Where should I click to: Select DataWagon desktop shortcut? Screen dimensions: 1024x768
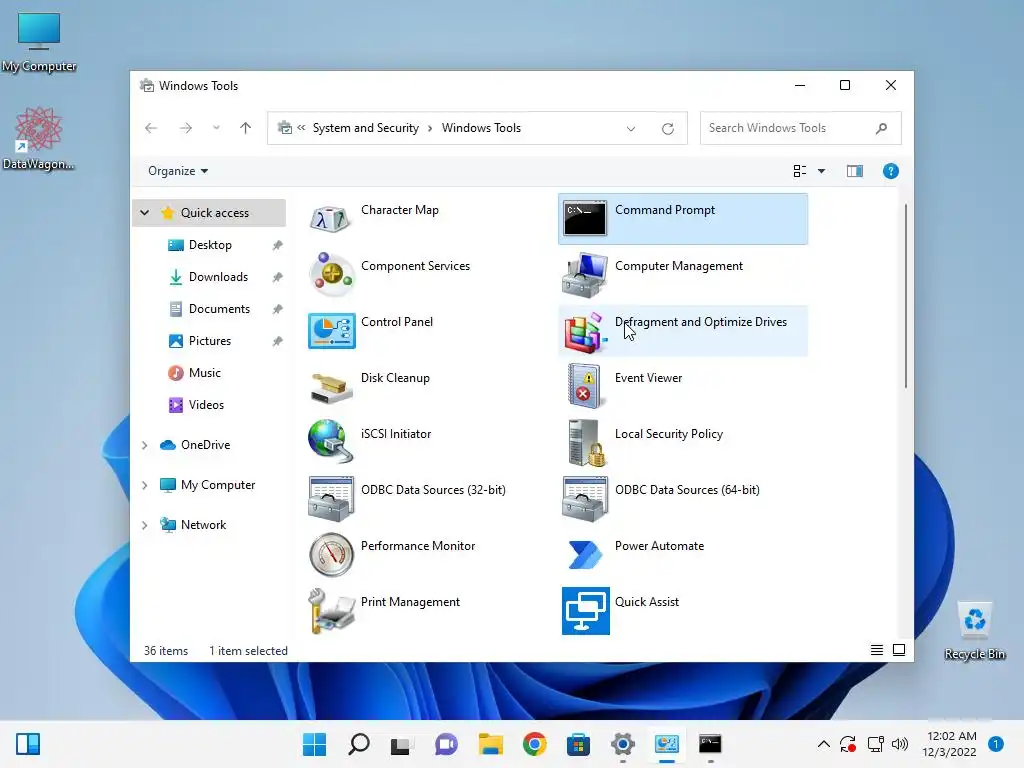pyautogui.click(x=39, y=138)
